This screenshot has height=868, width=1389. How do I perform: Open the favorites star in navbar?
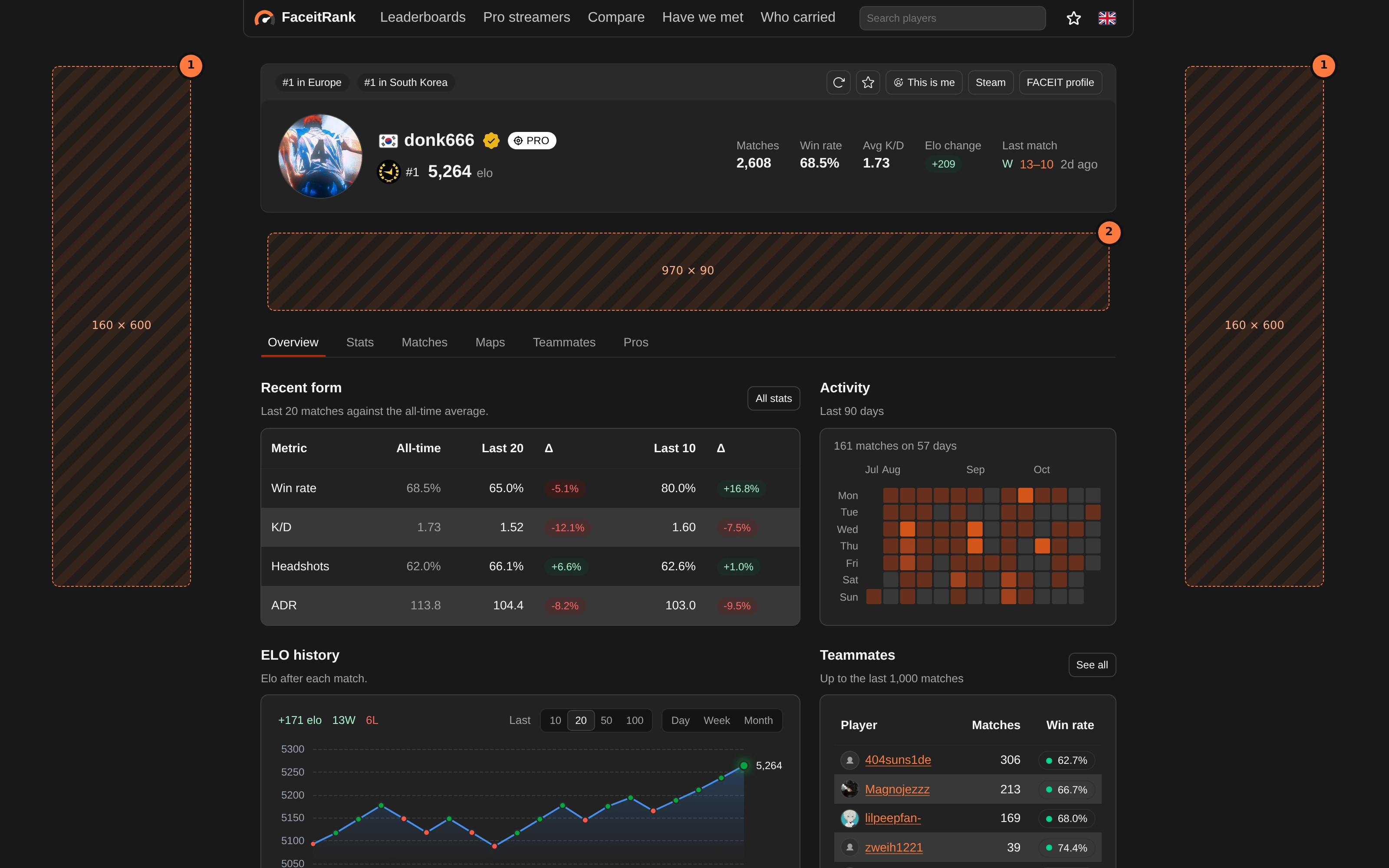[x=1073, y=18]
